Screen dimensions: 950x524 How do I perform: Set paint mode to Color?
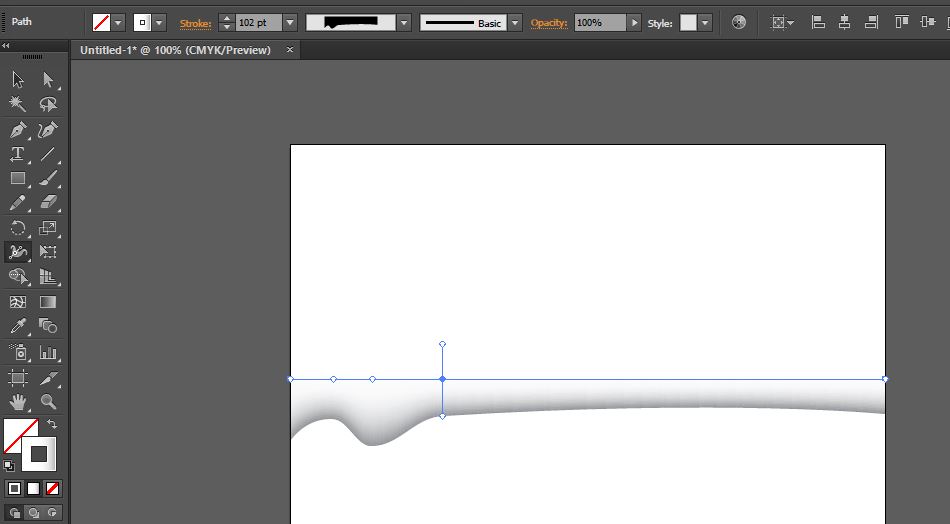pyautogui.click(x=15, y=488)
